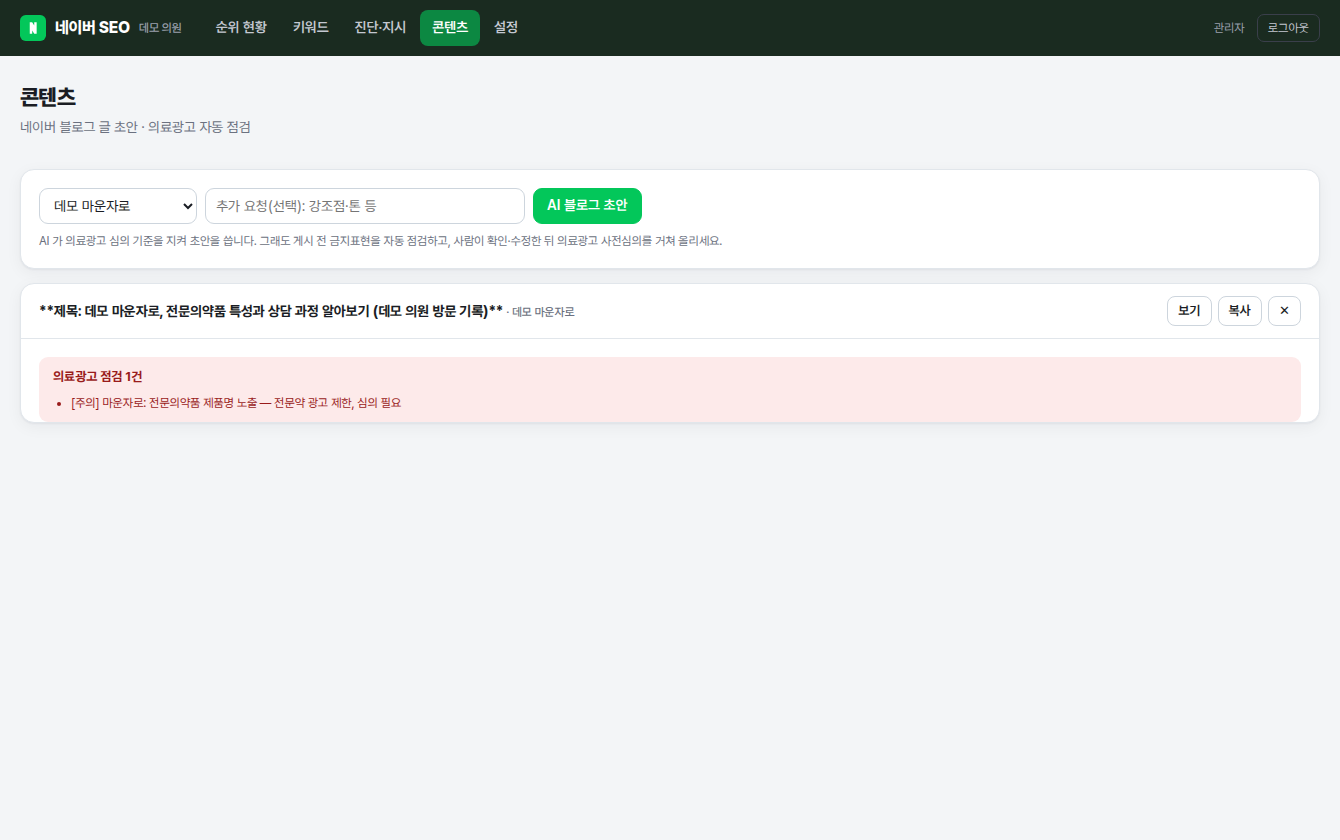
Task: Click the AI 블로그 초안 button
Action: [x=587, y=206]
